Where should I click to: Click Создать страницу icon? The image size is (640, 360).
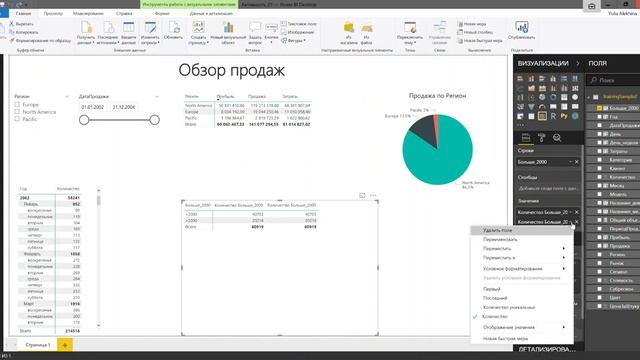point(198,27)
